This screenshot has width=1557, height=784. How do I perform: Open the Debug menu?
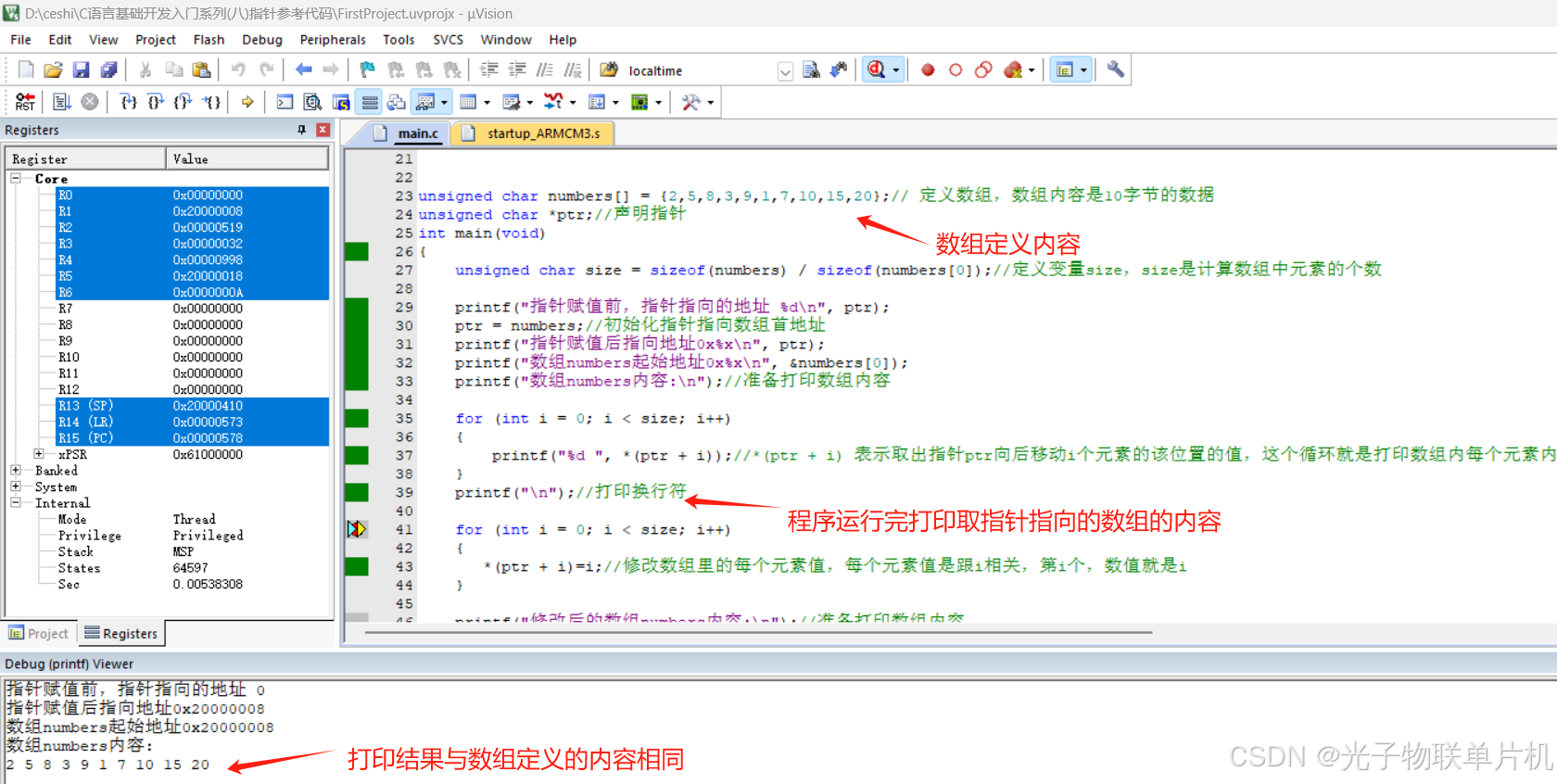click(262, 40)
